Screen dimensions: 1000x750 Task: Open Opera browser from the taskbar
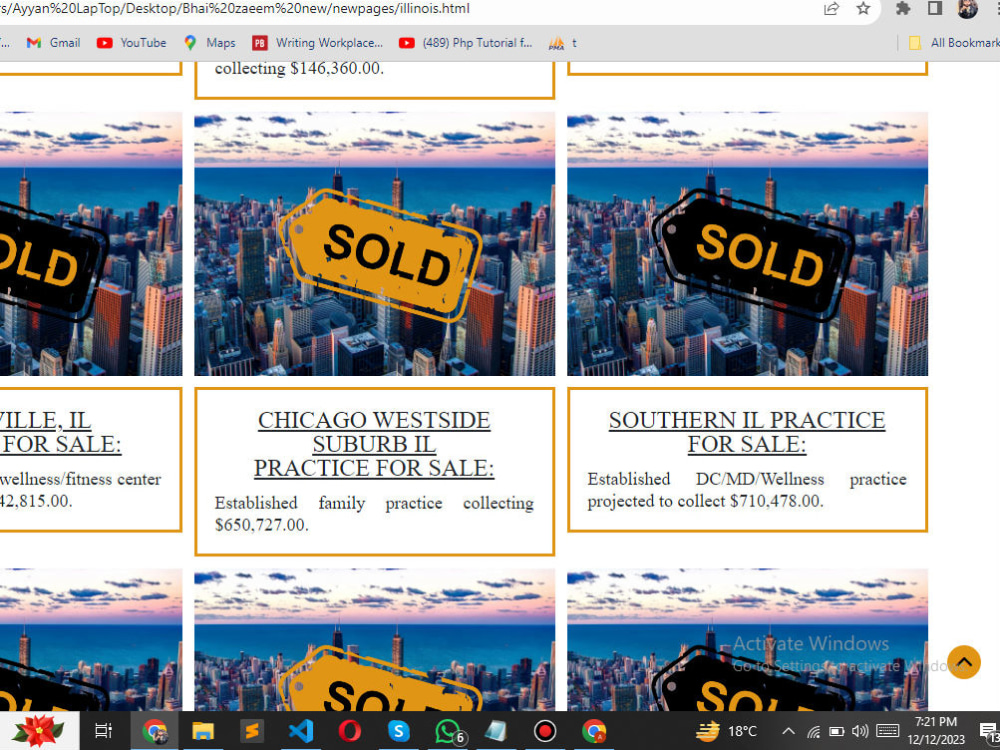point(349,731)
